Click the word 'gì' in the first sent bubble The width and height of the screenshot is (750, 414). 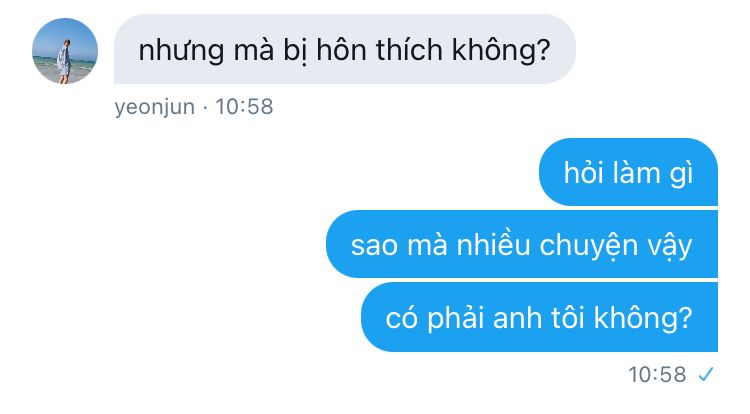pos(681,174)
